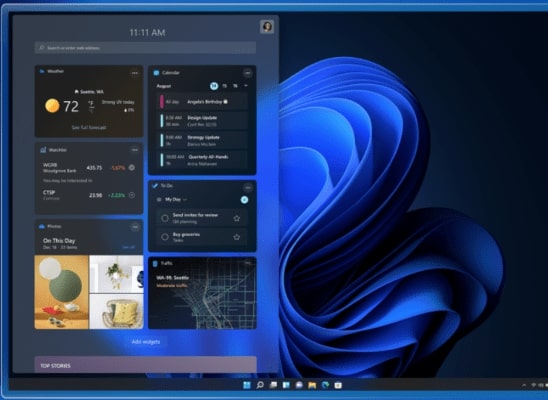
Task: Open Microsoft Store from taskbar
Action: click(338, 385)
